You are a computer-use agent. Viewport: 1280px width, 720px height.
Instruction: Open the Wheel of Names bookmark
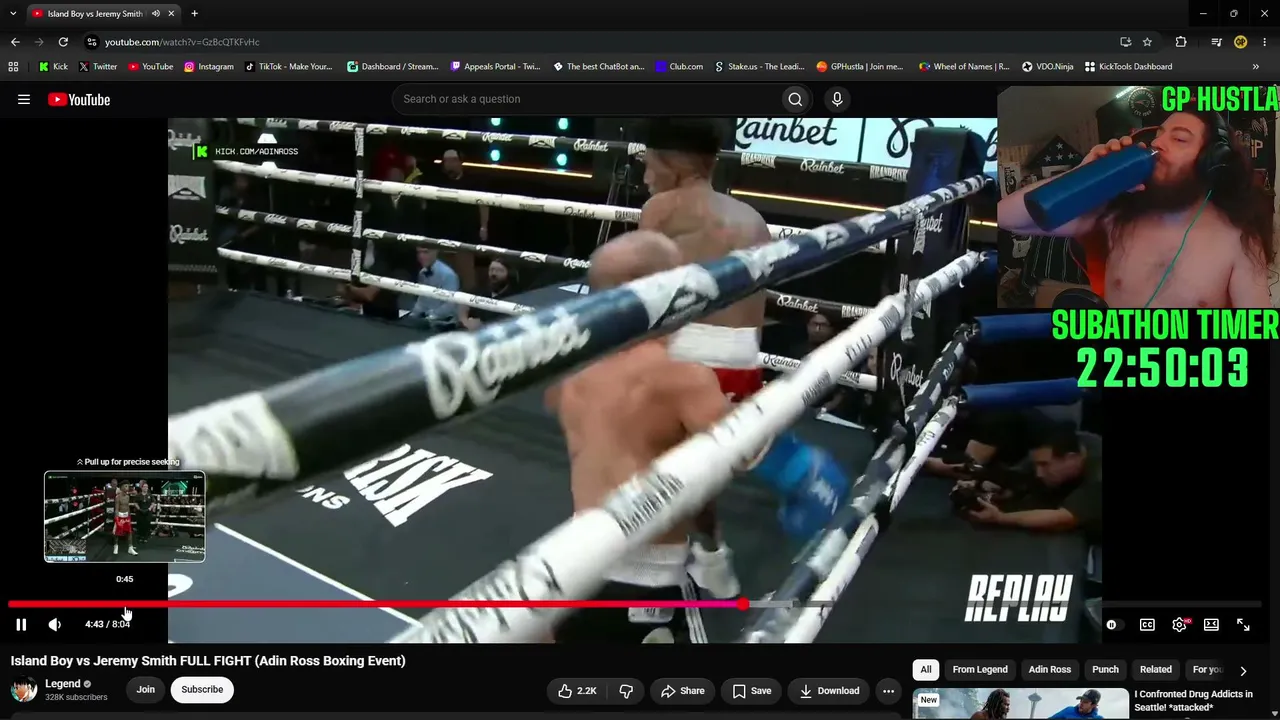pyautogui.click(x=964, y=67)
